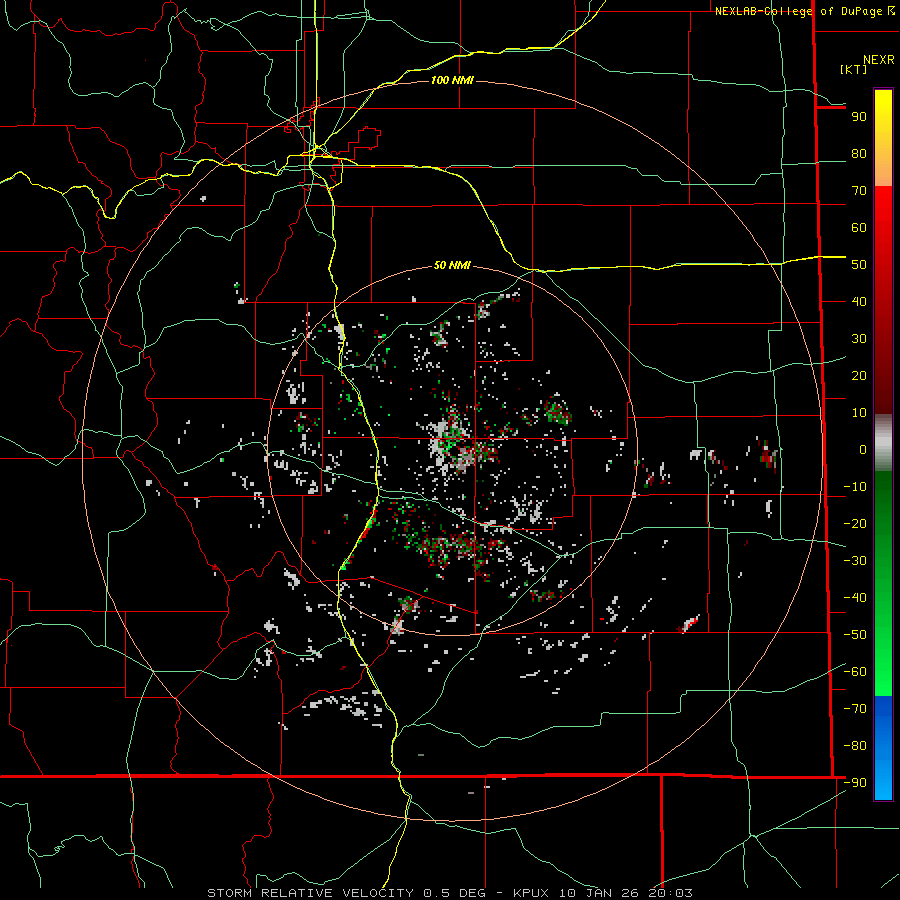This screenshot has height=900, width=900.
Task: Click the [KT] units label
Action: 854,69
